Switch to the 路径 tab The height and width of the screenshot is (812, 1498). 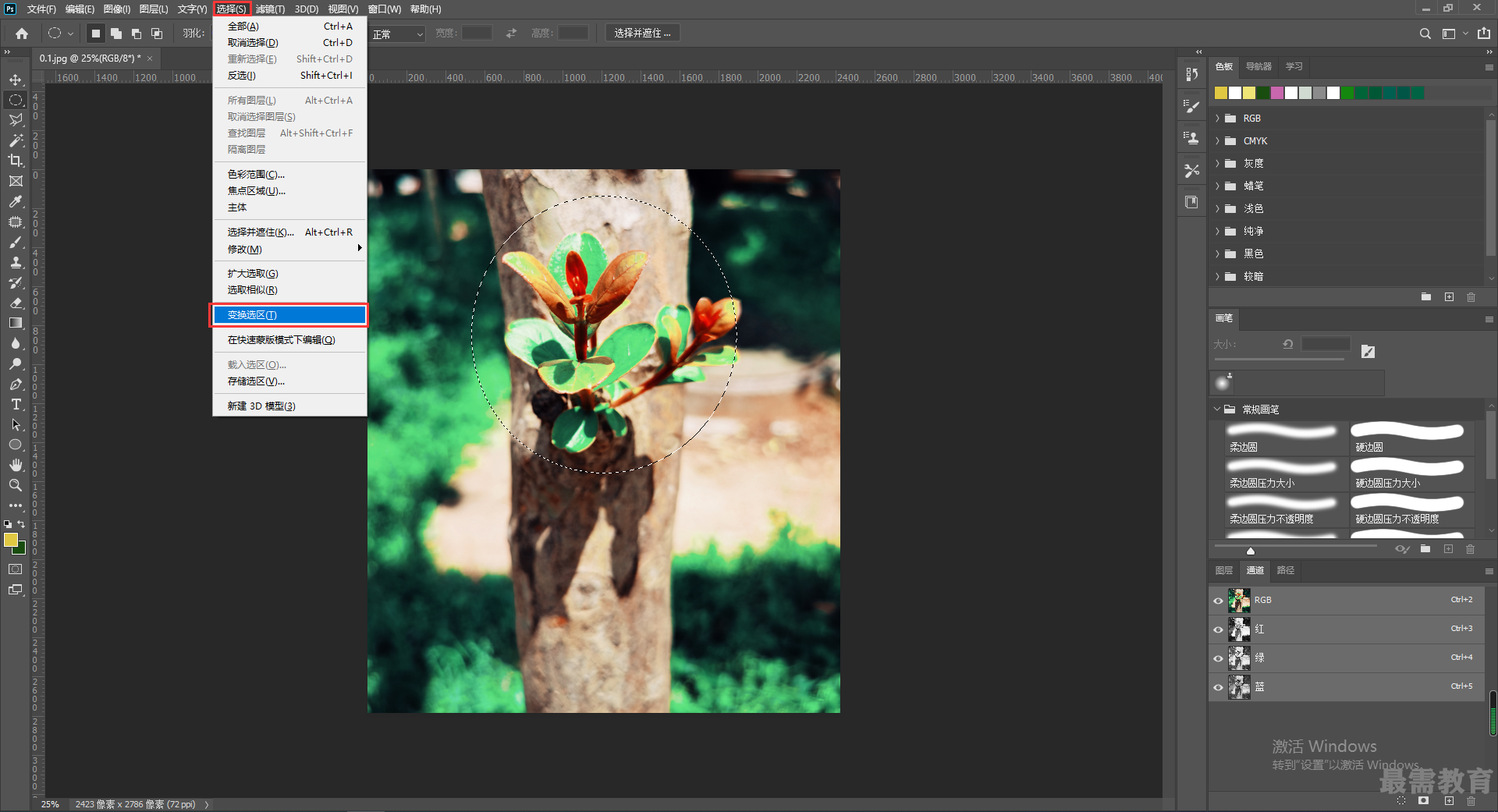click(x=1286, y=571)
